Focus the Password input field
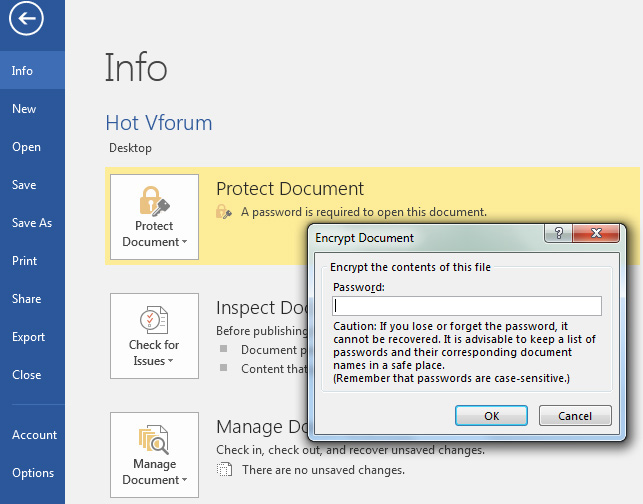Screen dimensions: 643x504 pyautogui.click(x=467, y=306)
